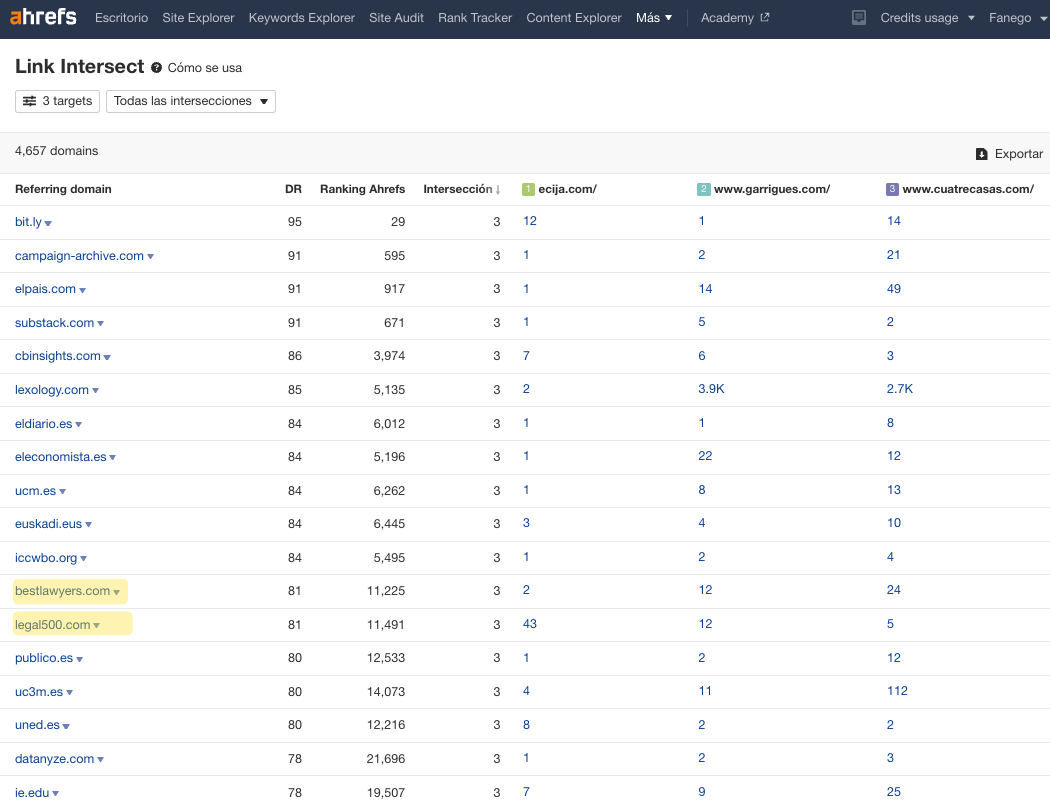Image resolution: width=1050 pixels, height=806 pixels.
Task: Expand the Más menu in navigation
Action: click(x=654, y=18)
